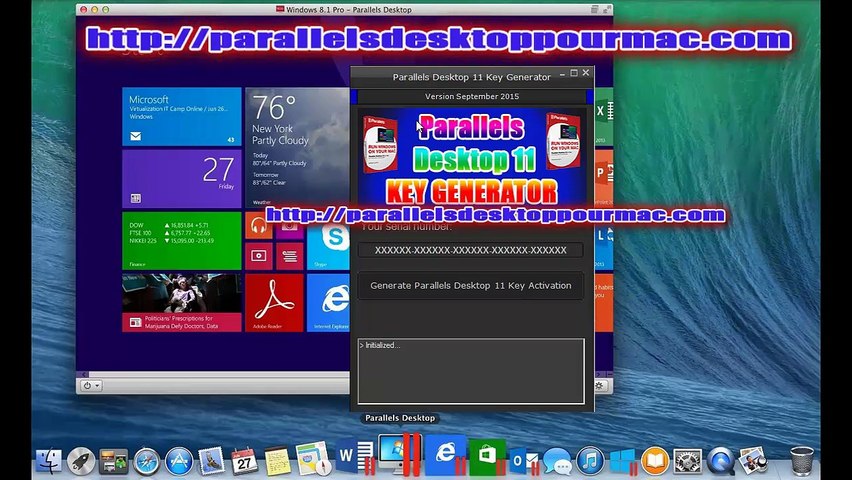Open the power dropdown in Parallels window

click(91, 385)
